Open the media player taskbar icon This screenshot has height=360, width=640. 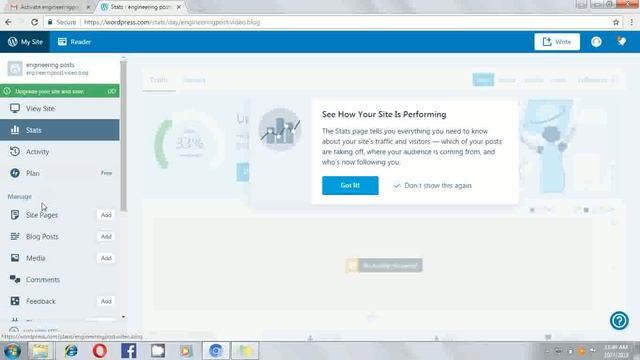(187, 351)
